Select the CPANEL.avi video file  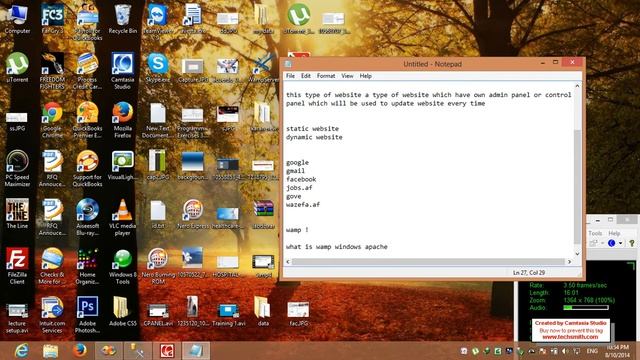[x=158, y=314]
